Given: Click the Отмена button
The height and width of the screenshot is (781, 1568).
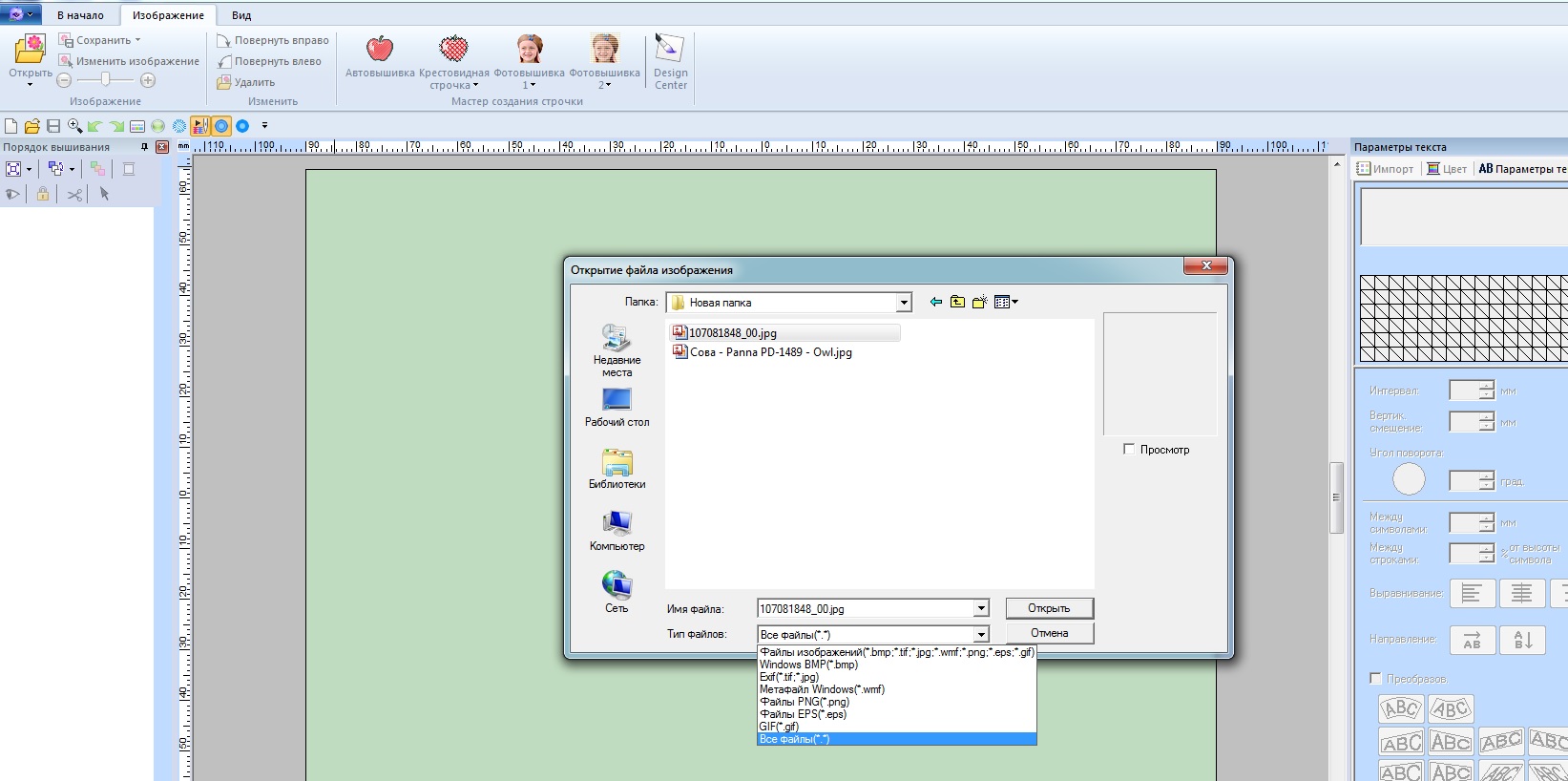Looking at the screenshot, I should [x=1049, y=633].
